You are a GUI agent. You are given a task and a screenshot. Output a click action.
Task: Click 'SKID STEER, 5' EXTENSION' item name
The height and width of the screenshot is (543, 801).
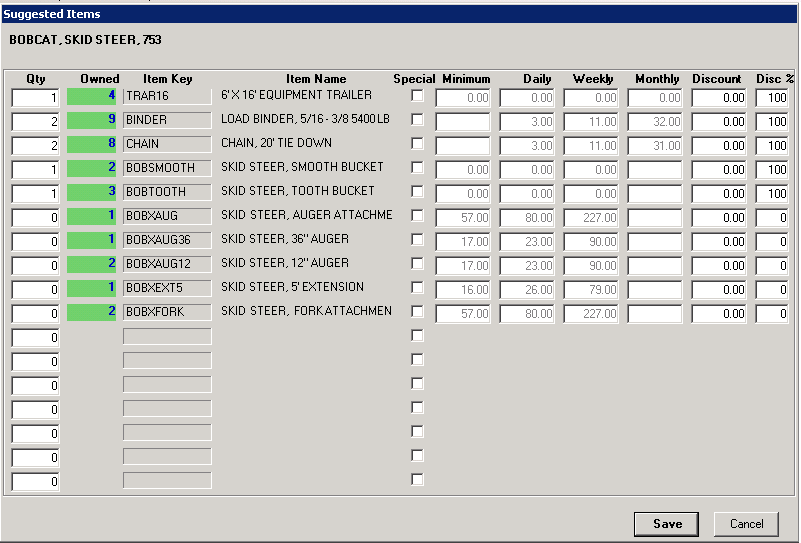(292, 287)
